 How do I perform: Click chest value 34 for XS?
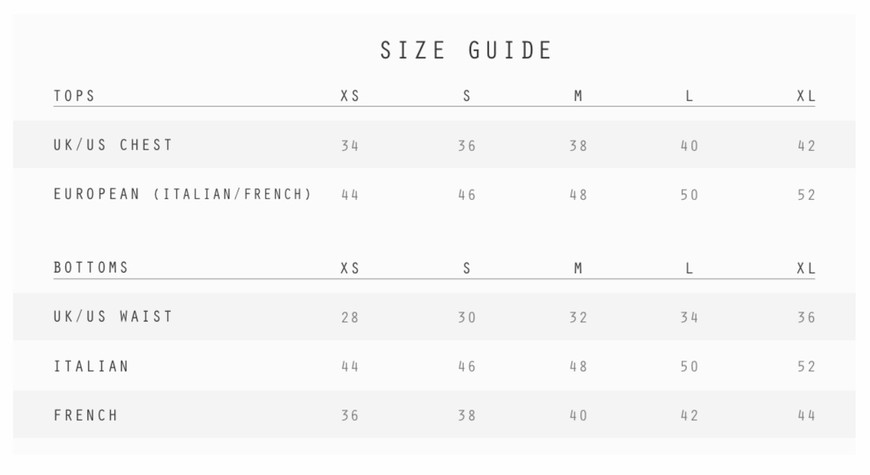point(350,145)
